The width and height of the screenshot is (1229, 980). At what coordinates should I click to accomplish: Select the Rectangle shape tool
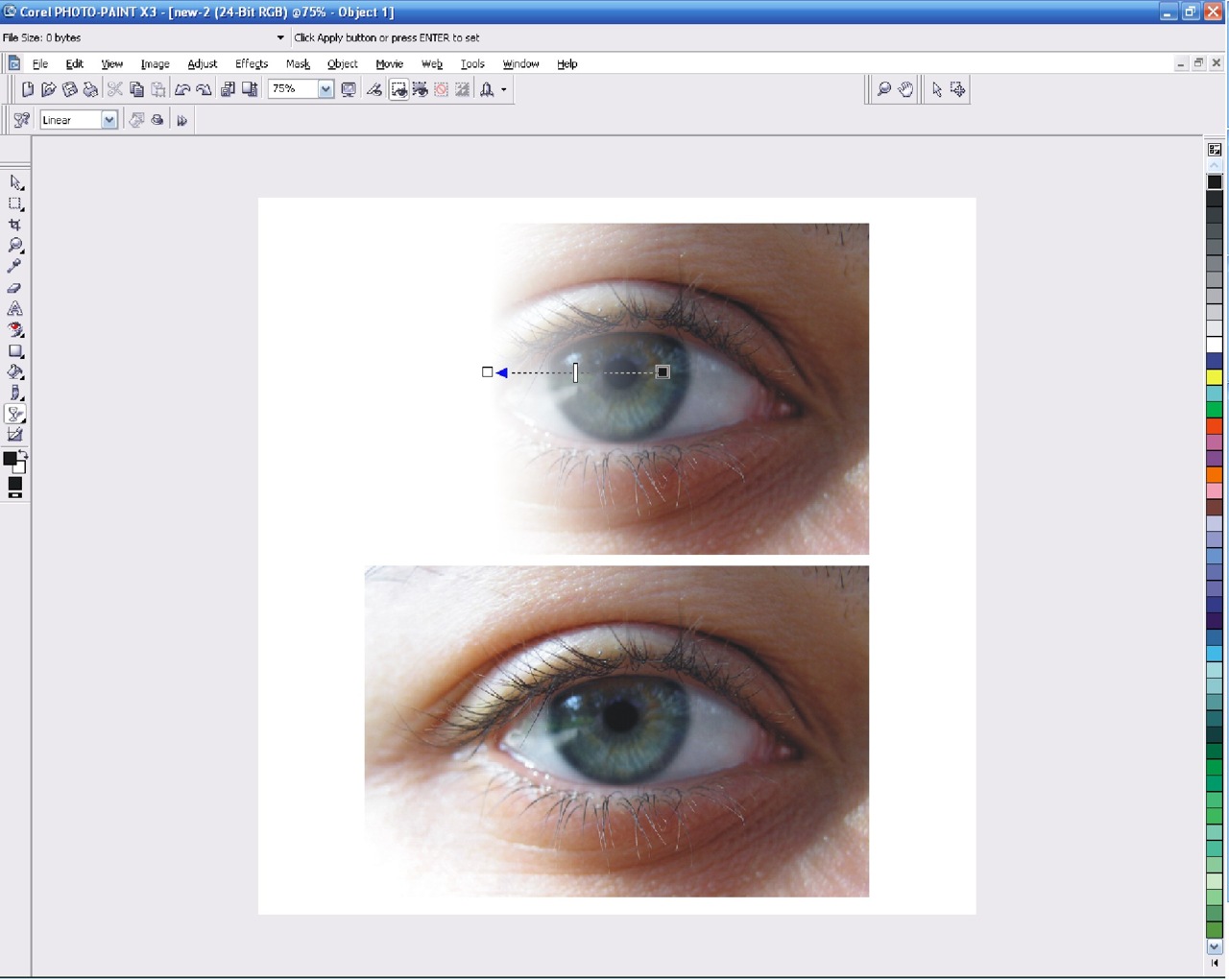tap(15, 351)
